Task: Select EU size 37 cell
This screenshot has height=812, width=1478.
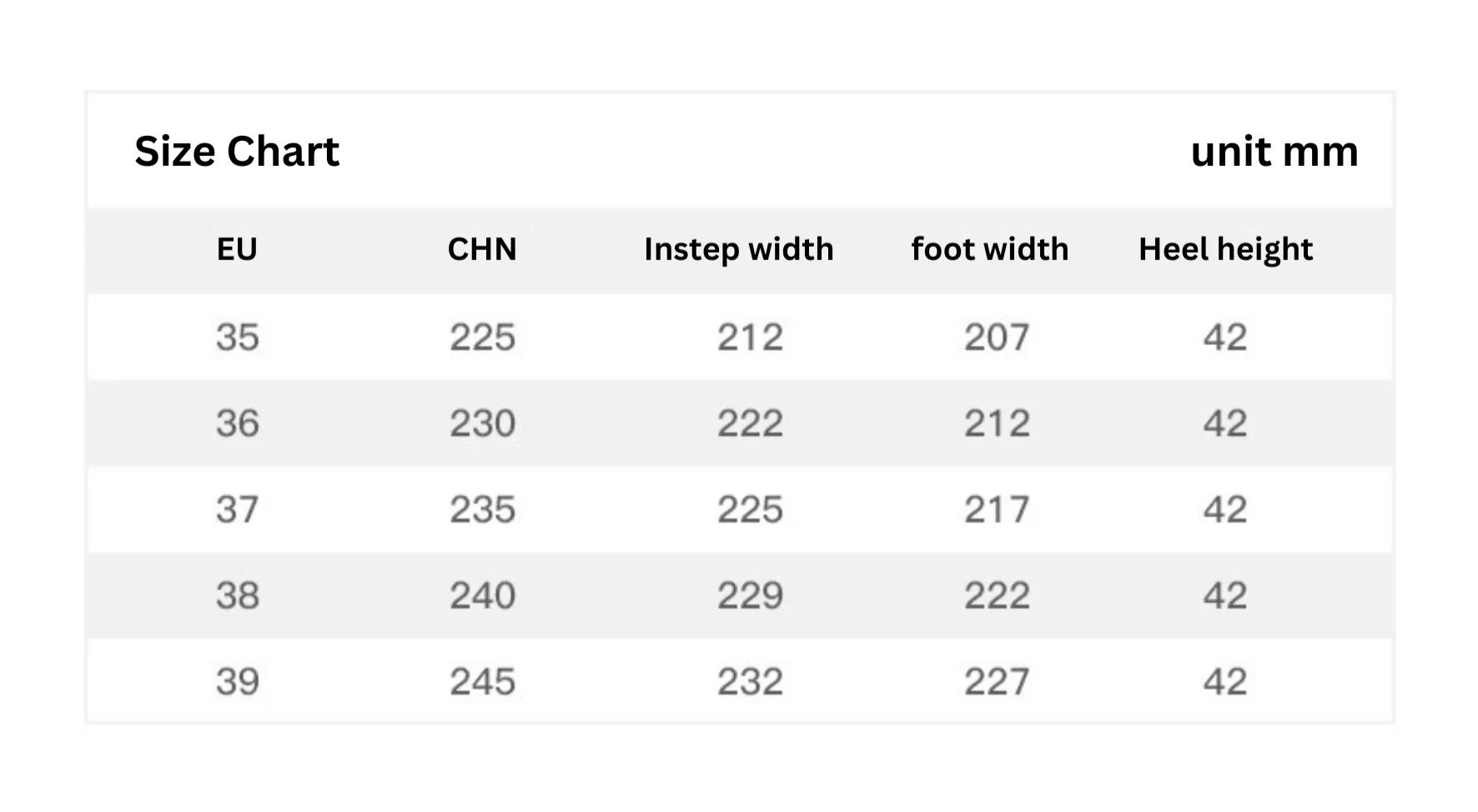Action: (x=238, y=509)
